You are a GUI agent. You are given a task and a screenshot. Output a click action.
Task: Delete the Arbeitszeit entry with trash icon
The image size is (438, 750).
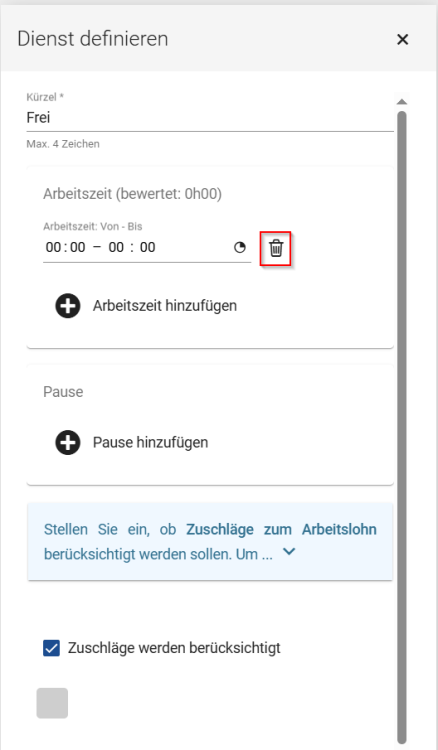click(276, 248)
